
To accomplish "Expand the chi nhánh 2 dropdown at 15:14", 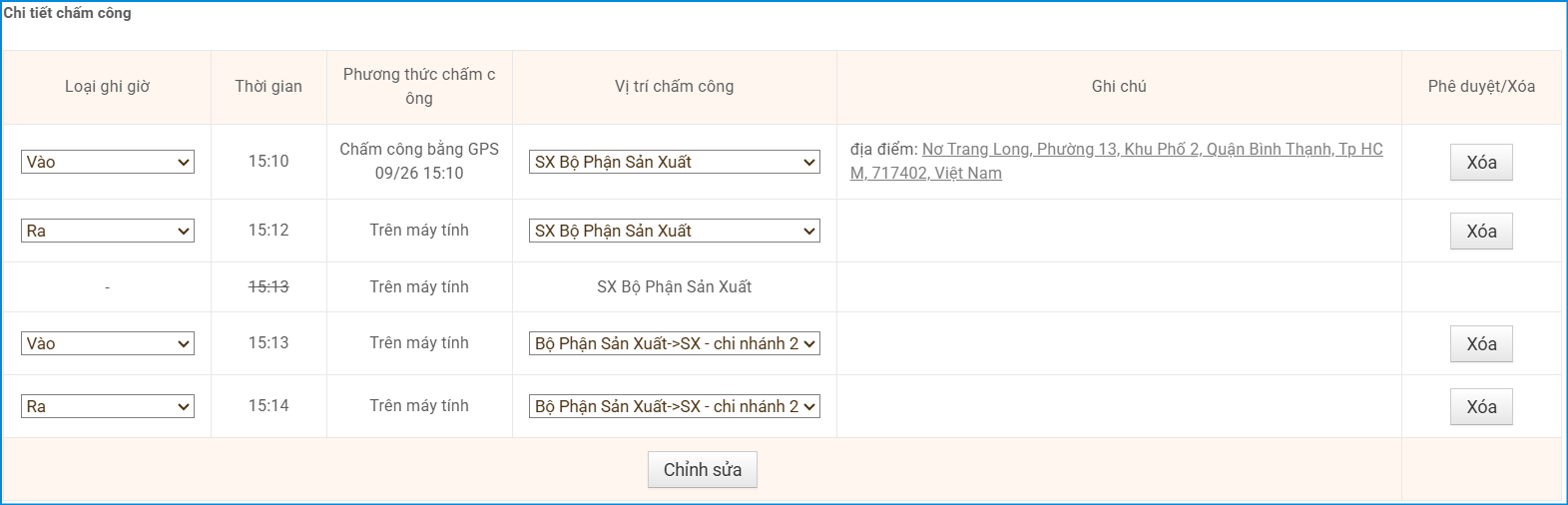I will click(x=674, y=406).
